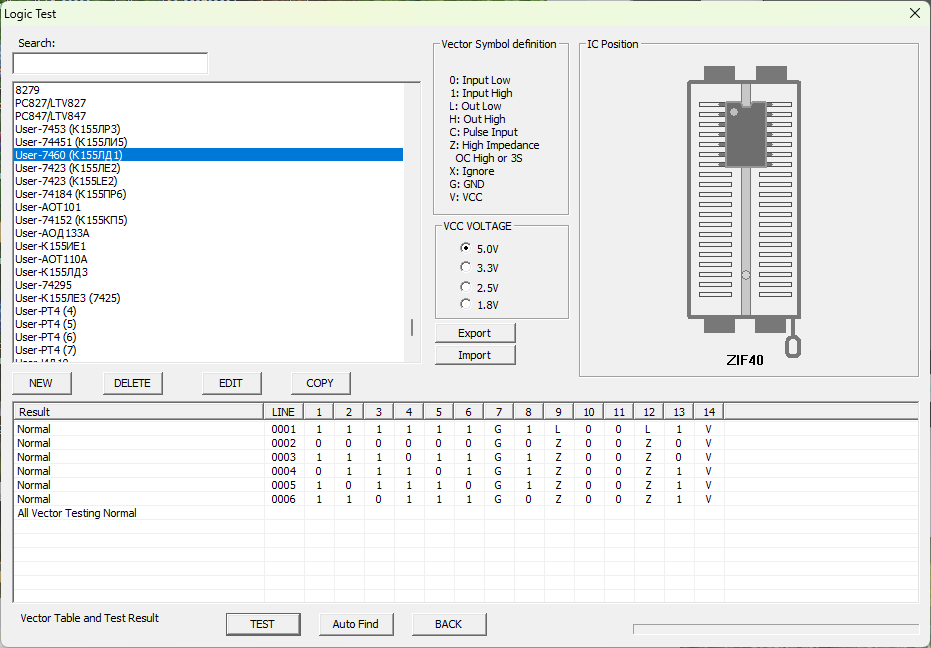Click the IC chip in ZIF socket
The image size is (931, 648).
click(745, 135)
